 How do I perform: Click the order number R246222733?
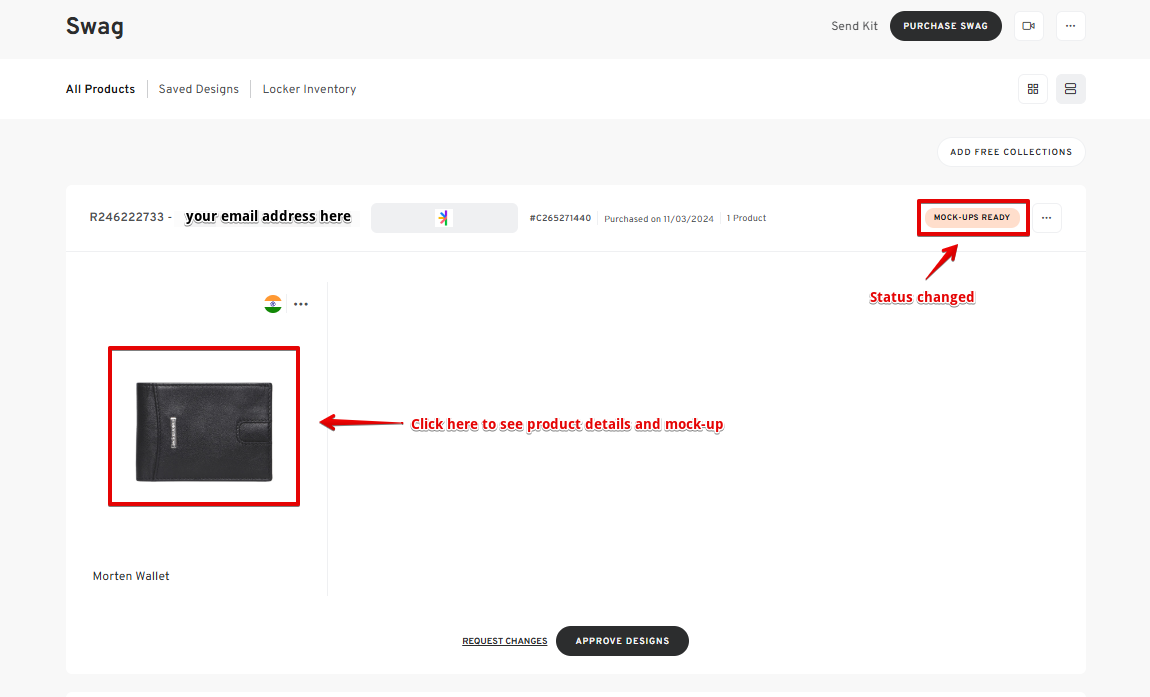pyautogui.click(x=126, y=217)
